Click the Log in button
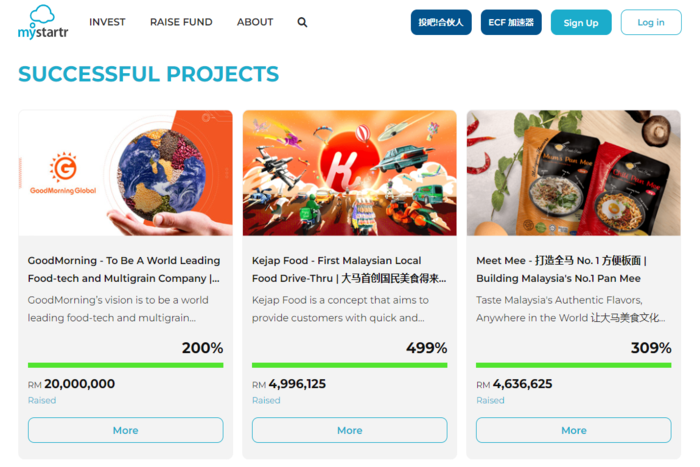The height and width of the screenshot is (467, 700). pos(651,22)
